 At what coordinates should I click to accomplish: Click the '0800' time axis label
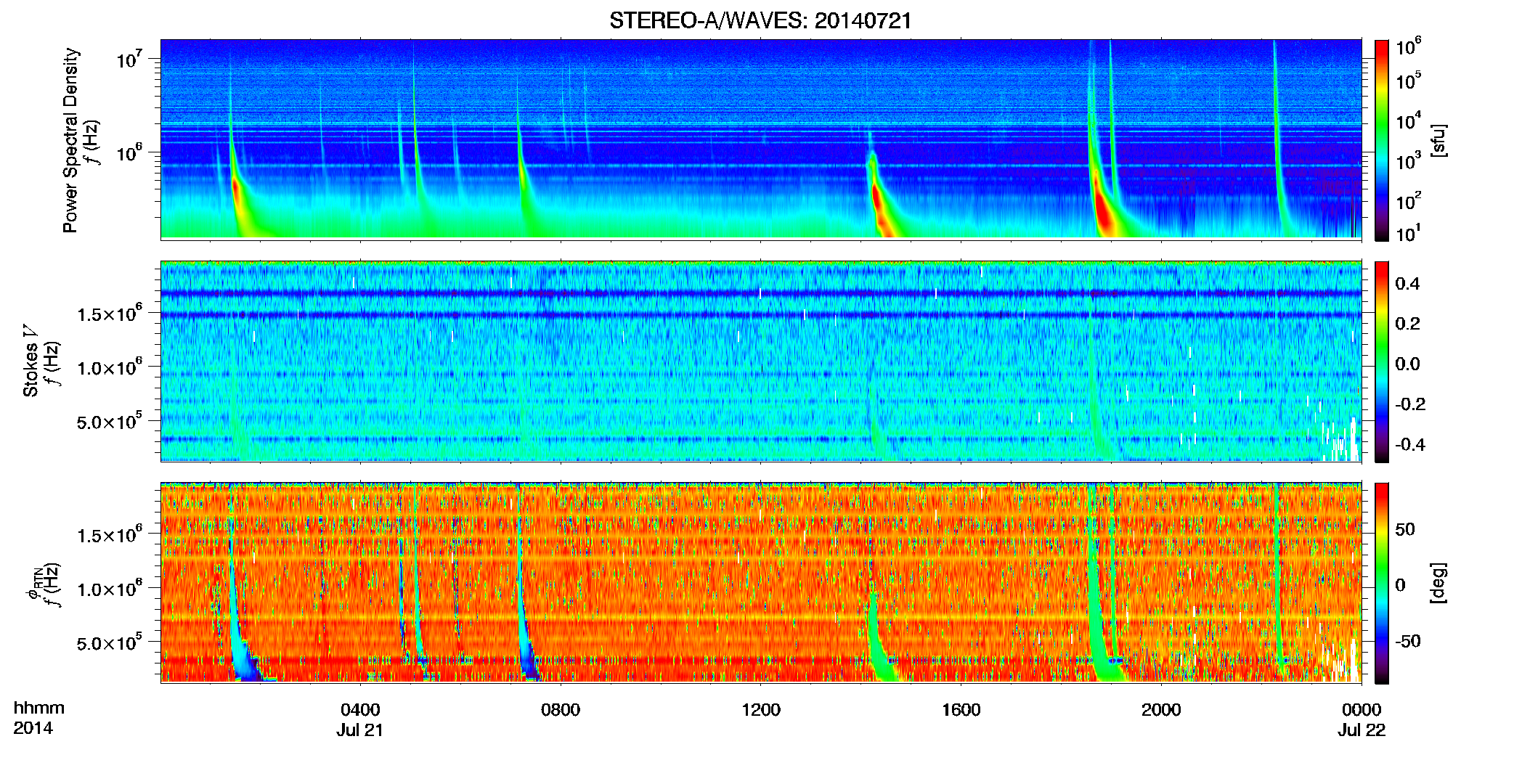pos(561,710)
